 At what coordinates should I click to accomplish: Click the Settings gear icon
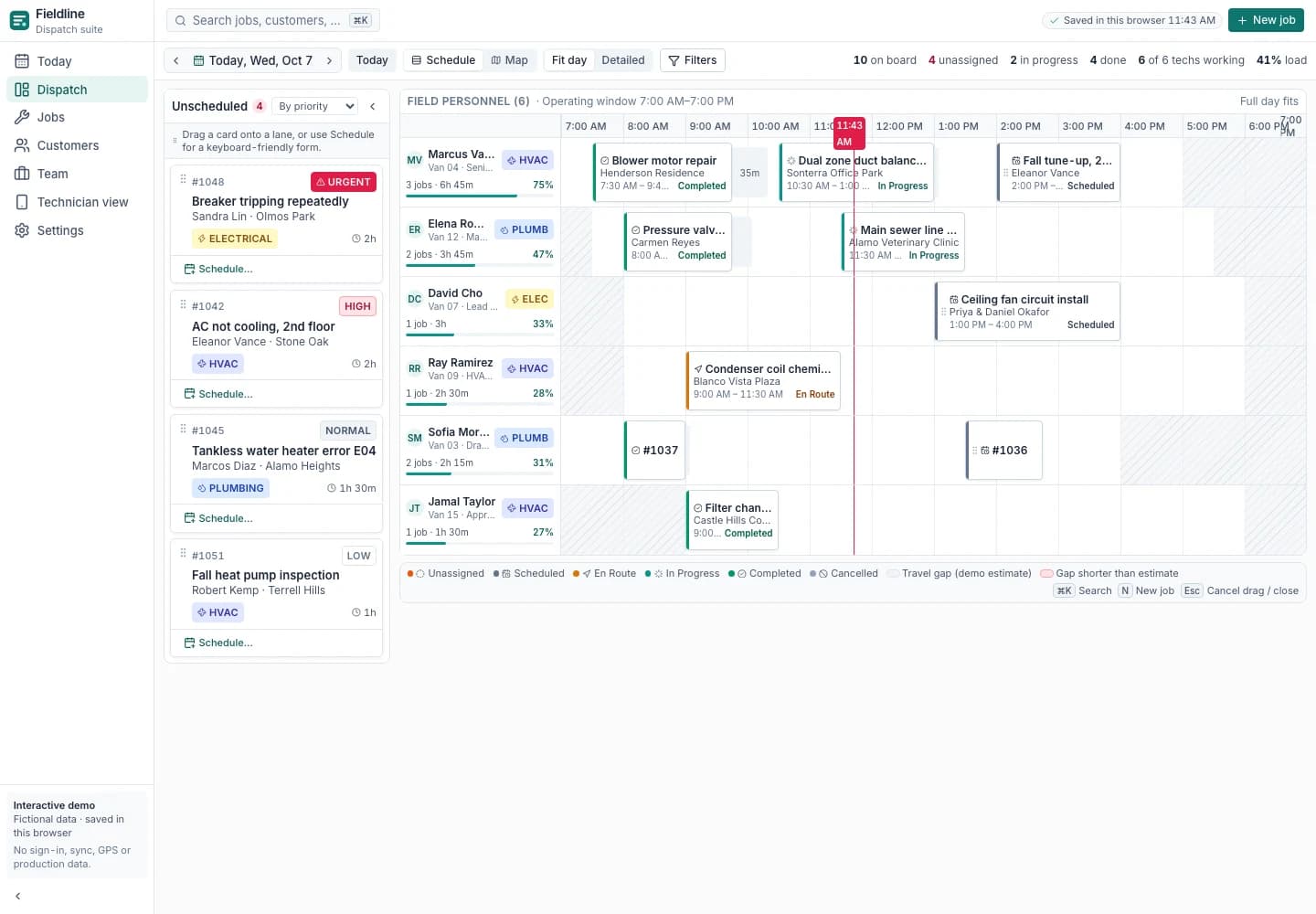(x=22, y=230)
